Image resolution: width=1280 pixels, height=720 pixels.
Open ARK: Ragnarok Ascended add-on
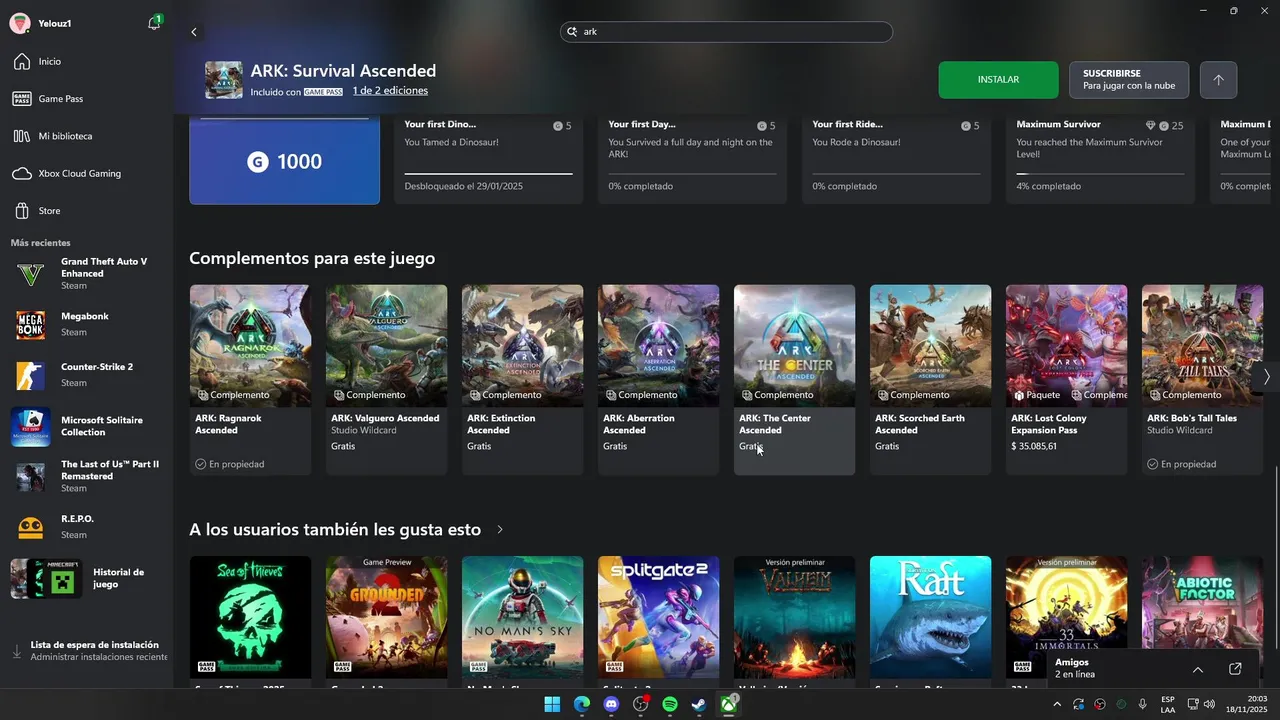click(x=250, y=380)
